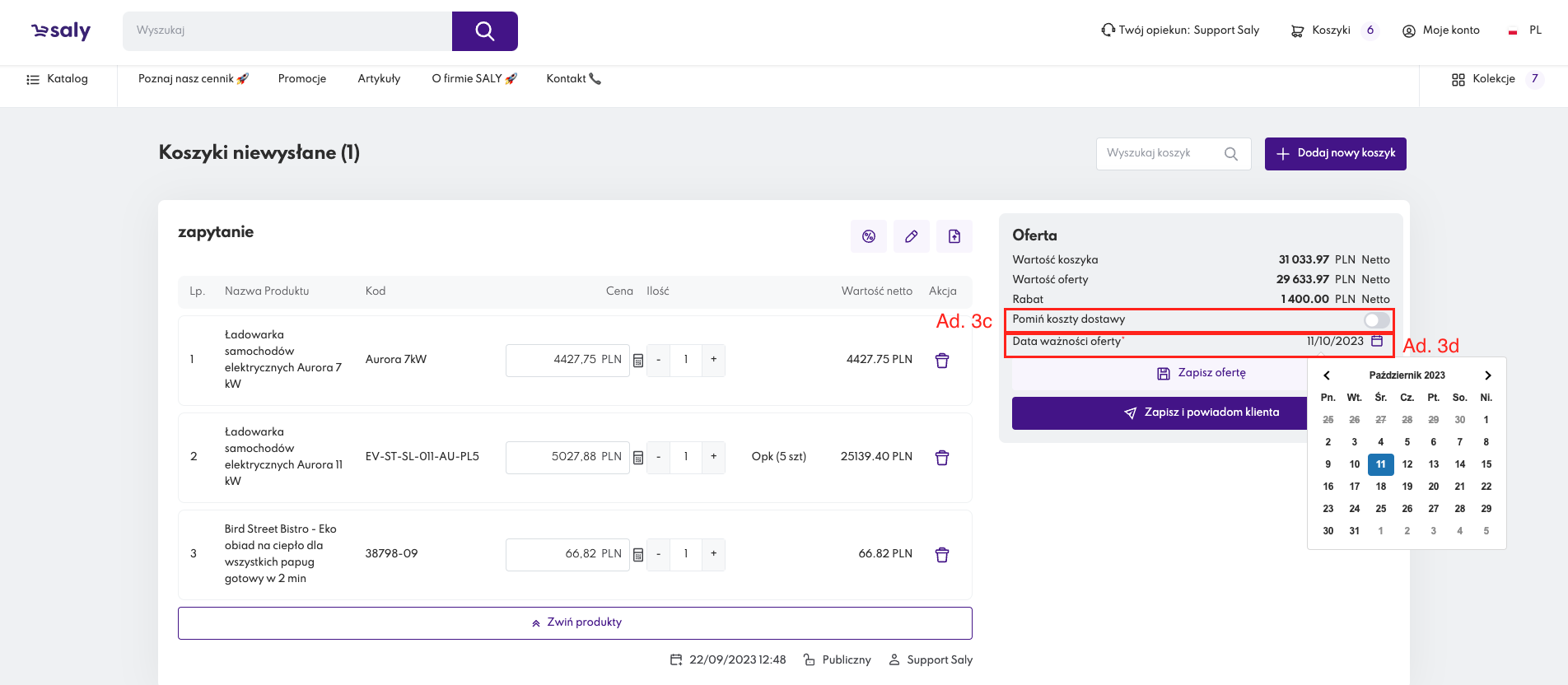
Task: Click Dodaj nowy koszyk button
Action: pos(1335,154)
